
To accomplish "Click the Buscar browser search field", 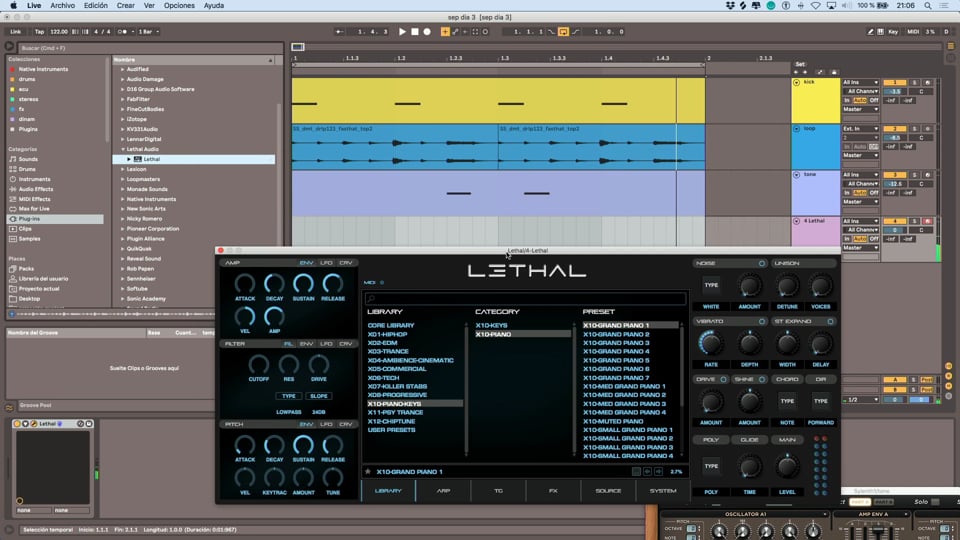I will pyautogui.click(x=150, y=48).
